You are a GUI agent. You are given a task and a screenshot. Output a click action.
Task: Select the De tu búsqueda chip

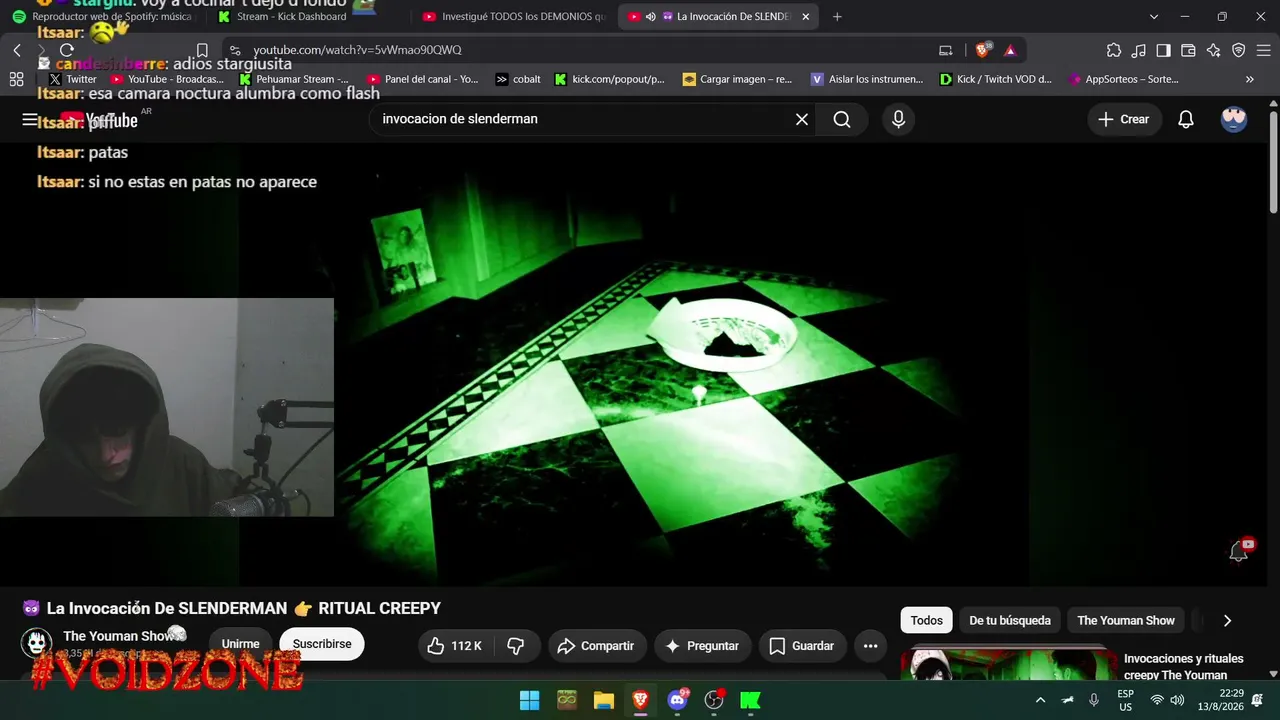pyautogui.click(x=1010, y=620)
